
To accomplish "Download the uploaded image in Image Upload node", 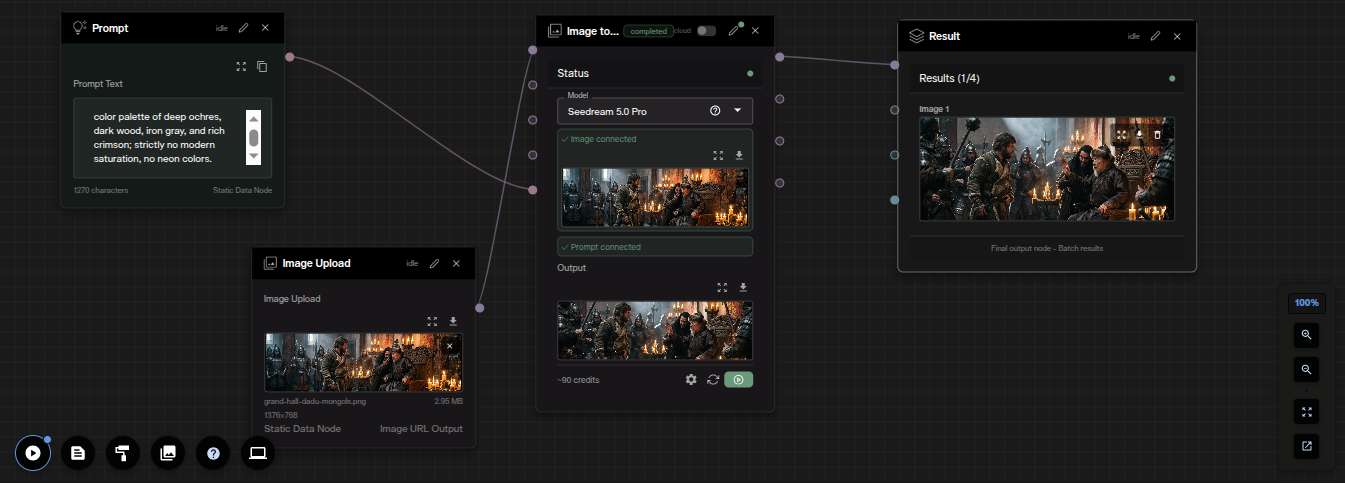I will coord(453,322).
